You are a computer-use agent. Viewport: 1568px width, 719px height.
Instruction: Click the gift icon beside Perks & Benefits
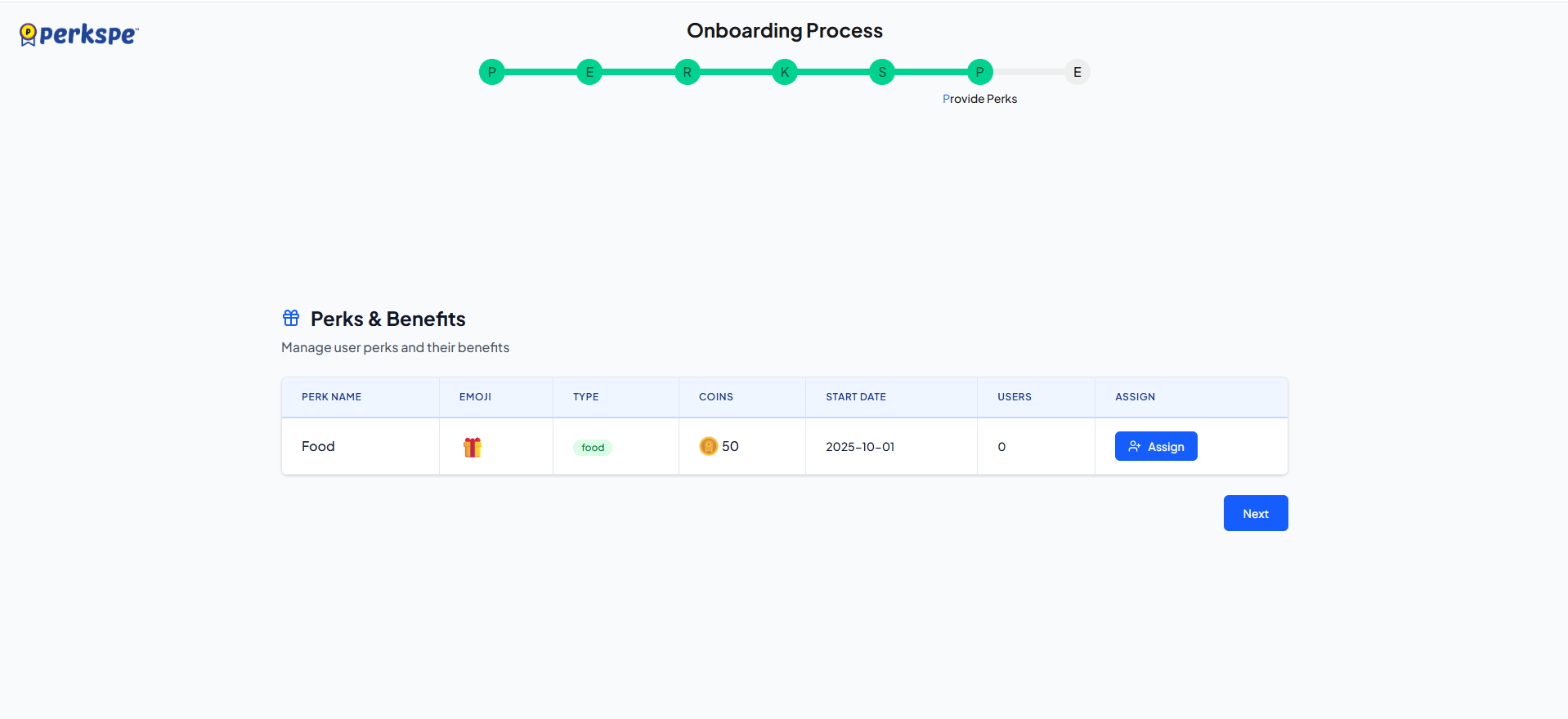[x=291, y=318]
